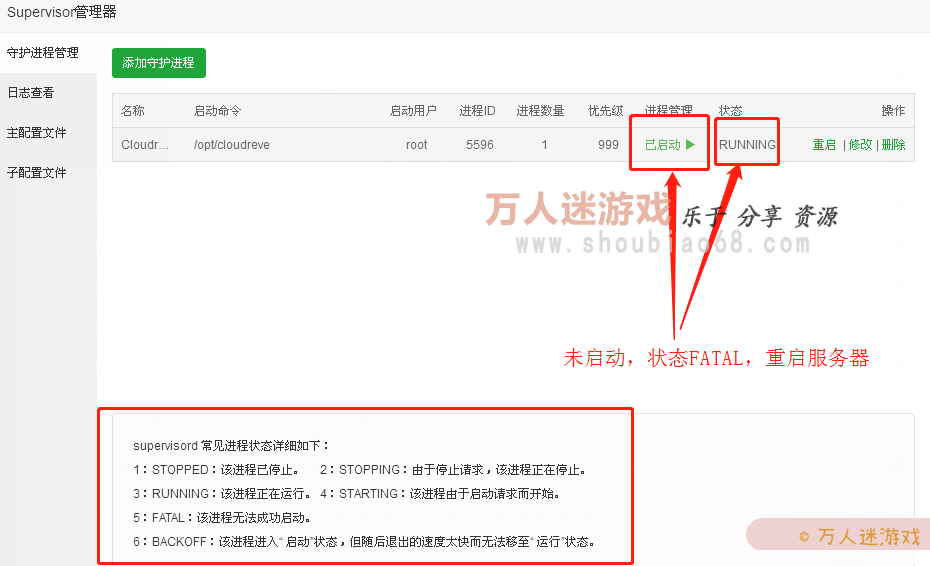This screenshot has height=566, width=930.
Task: Select the /opt/cloudreve command cell
Action: [x=231, y=145]
